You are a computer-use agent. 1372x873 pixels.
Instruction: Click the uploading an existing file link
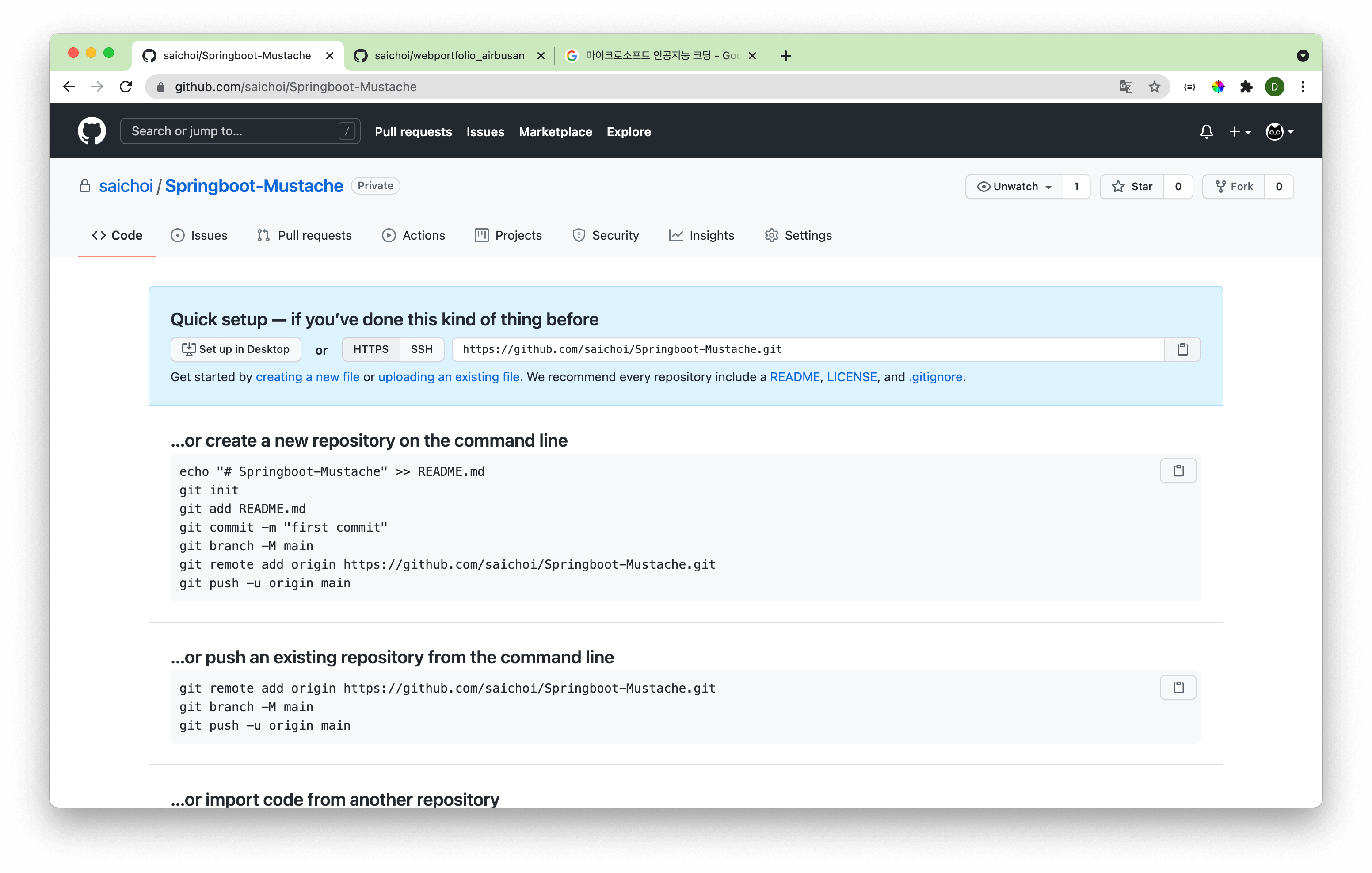tap(449, 377)
